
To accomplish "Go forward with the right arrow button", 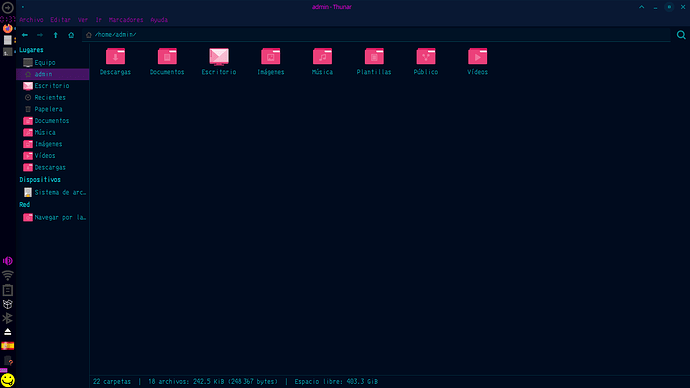I will pyautogui.click(x=40, y=35).
